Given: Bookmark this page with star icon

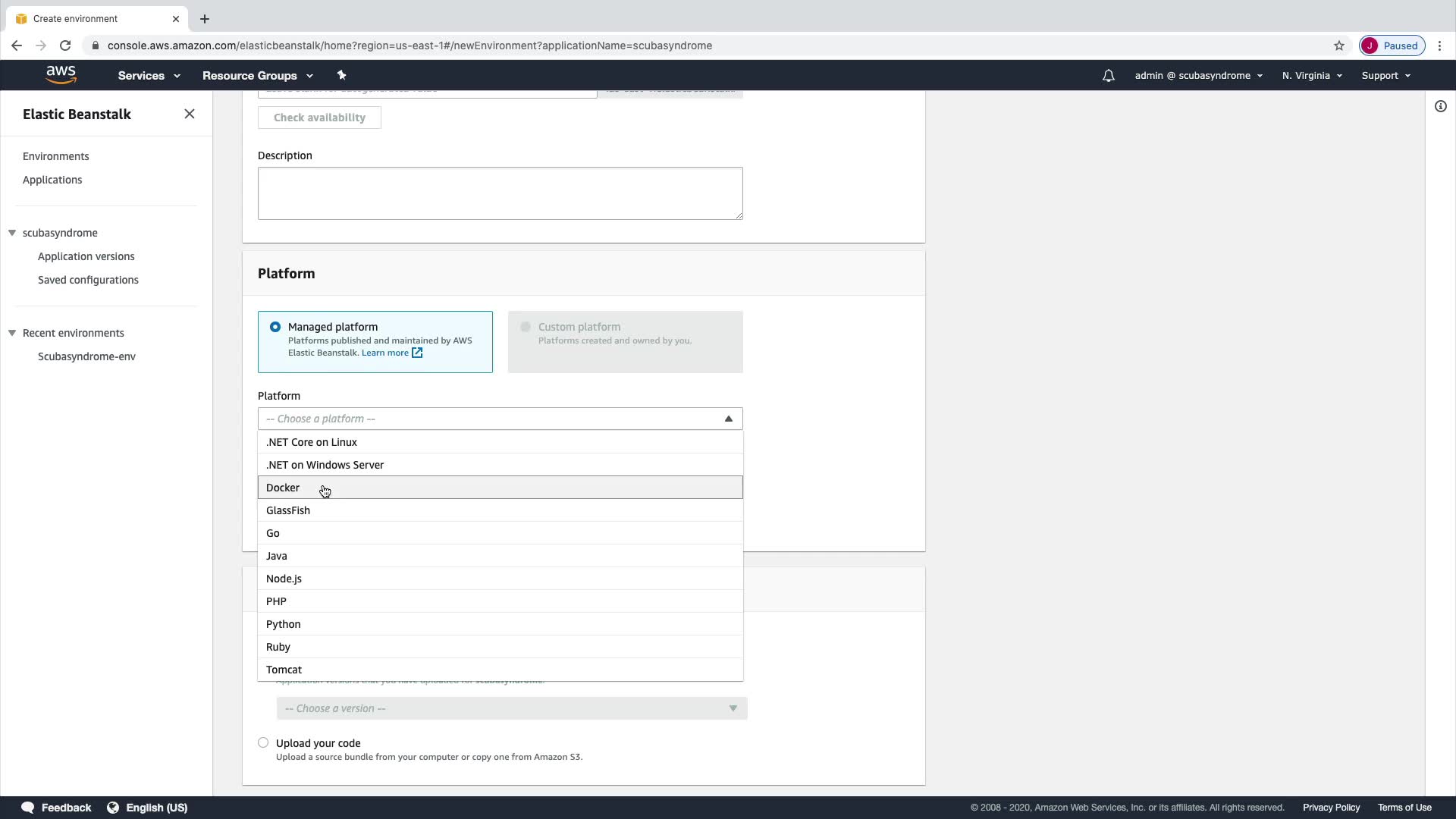Looking at the screenshot, I should [1338, 45].
